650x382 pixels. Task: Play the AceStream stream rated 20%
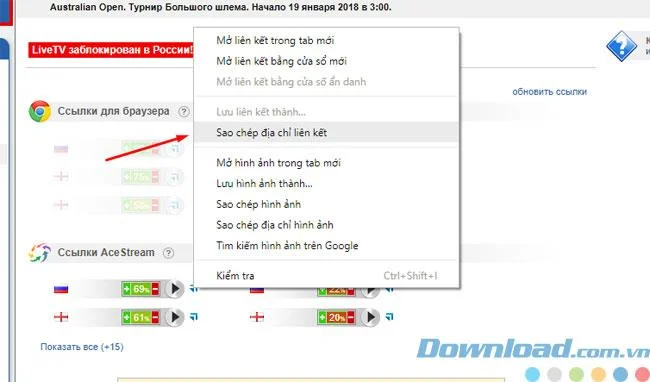point(370,317)
